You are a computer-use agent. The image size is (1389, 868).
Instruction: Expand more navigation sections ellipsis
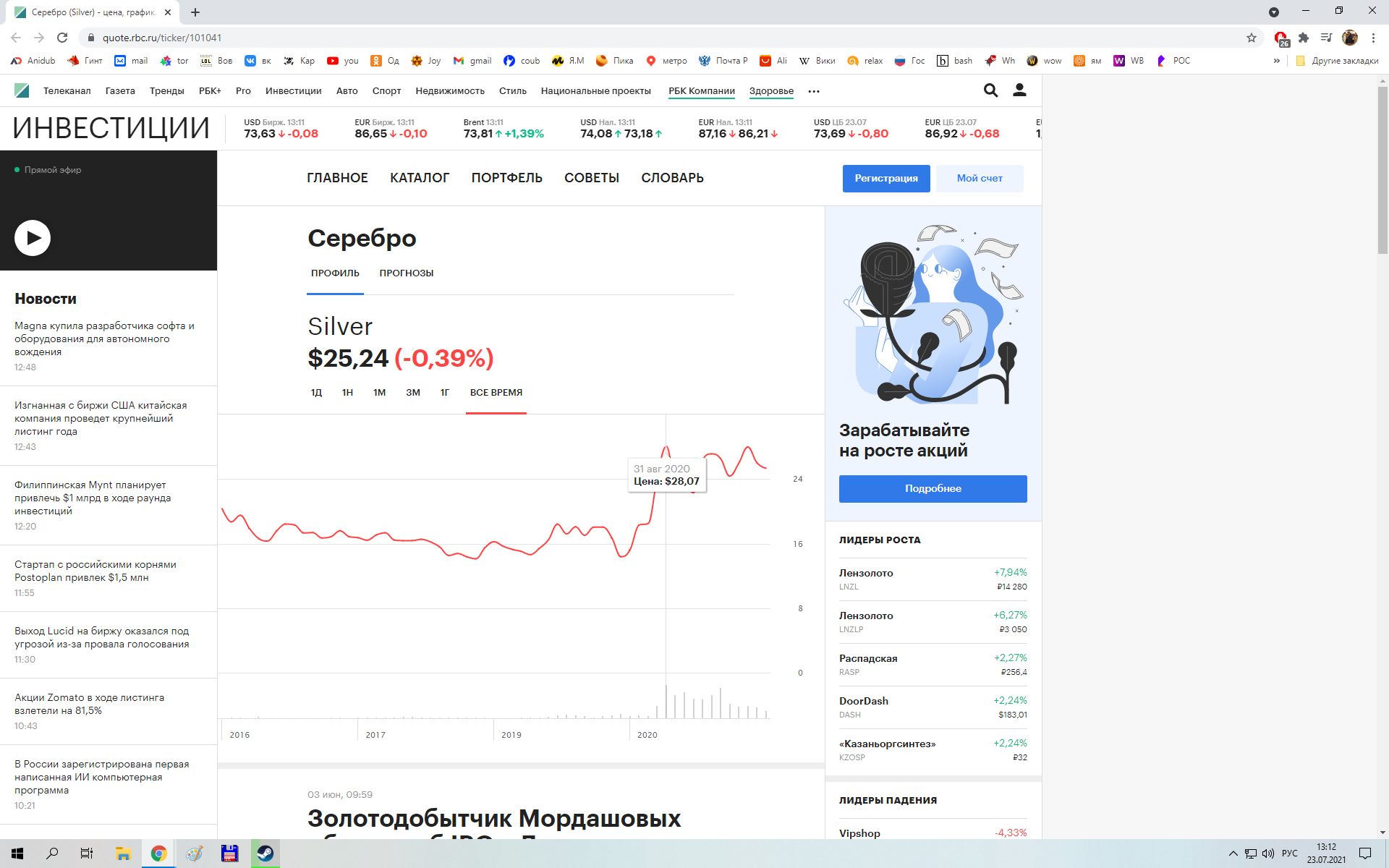click(x=814, y=91)
